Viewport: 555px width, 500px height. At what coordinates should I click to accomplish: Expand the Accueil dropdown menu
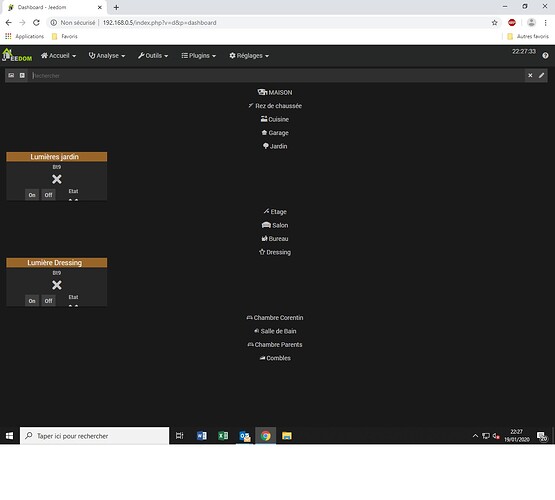(x=58, y=56)
